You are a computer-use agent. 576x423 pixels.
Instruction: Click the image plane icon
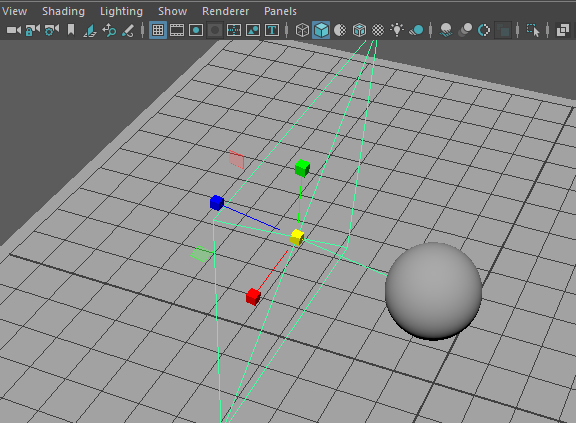coord(90,30)
